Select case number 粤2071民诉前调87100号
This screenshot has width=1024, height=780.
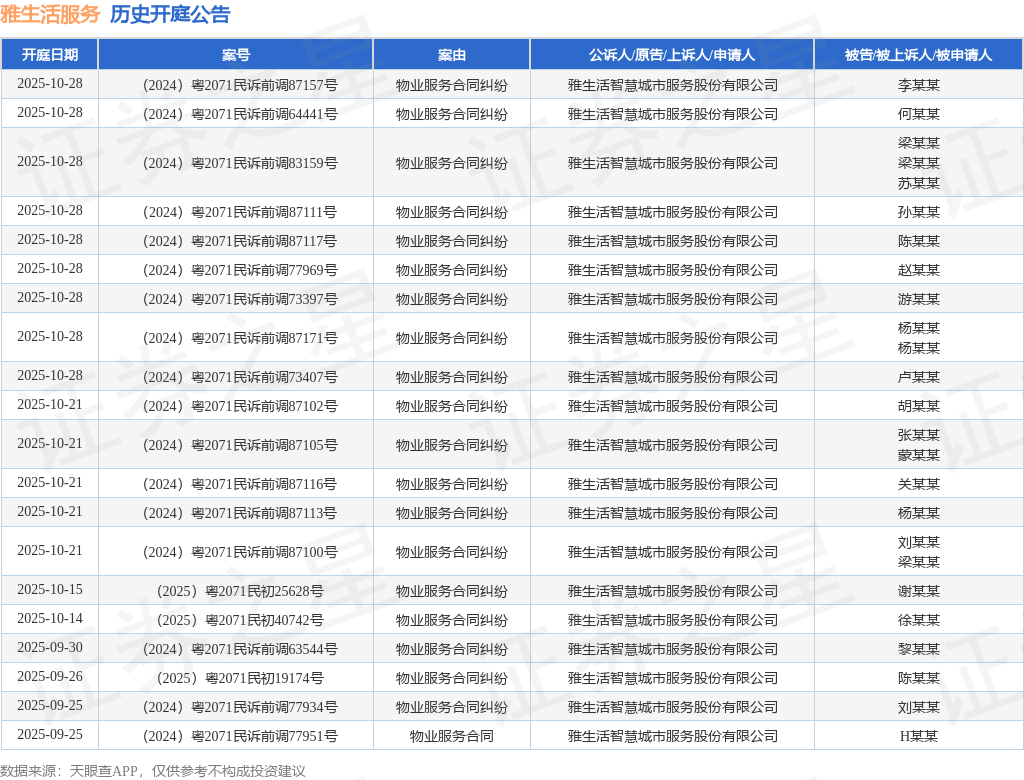[240, 552]
